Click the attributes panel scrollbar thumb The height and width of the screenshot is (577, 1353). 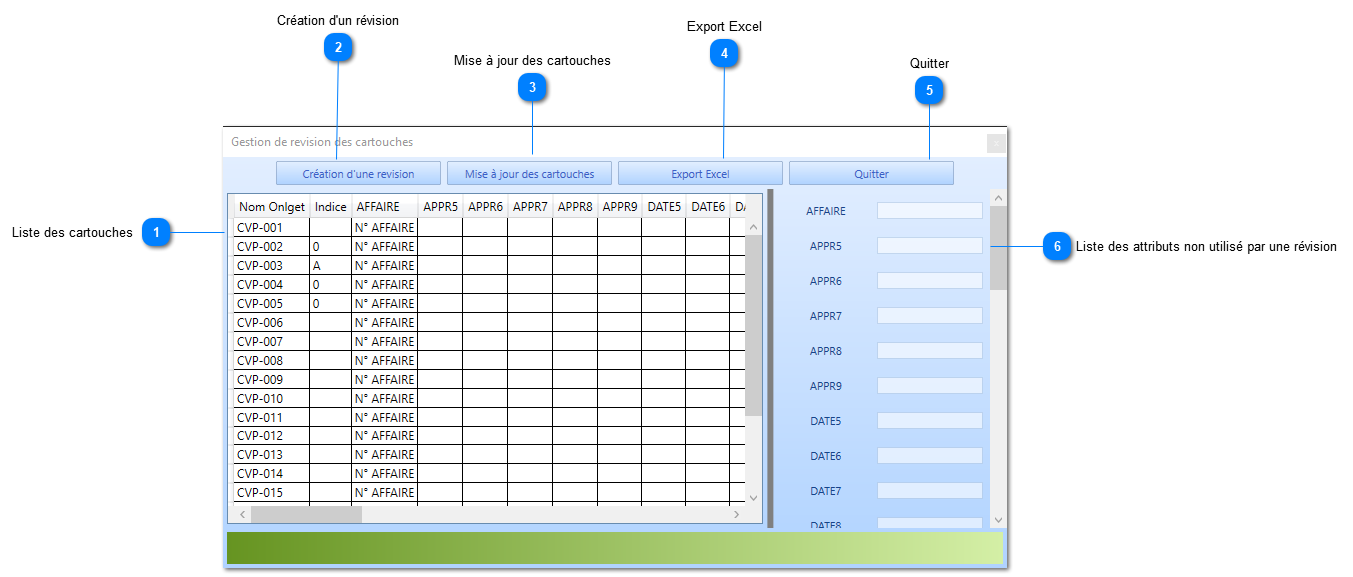[x=998, y=248]
